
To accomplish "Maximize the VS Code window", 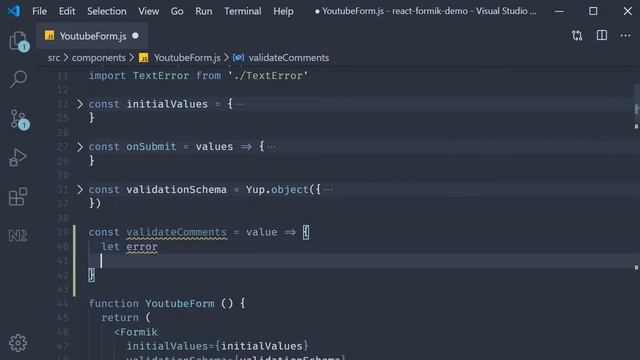I will click(x=593, y=11).
